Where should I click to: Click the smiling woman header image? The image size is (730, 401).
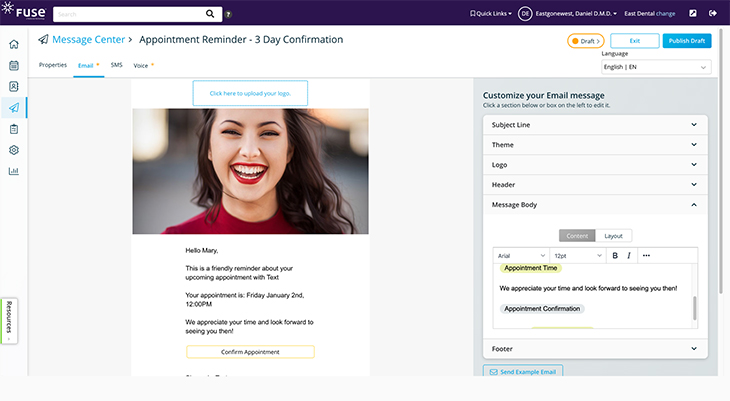click(x=250, y=171)
